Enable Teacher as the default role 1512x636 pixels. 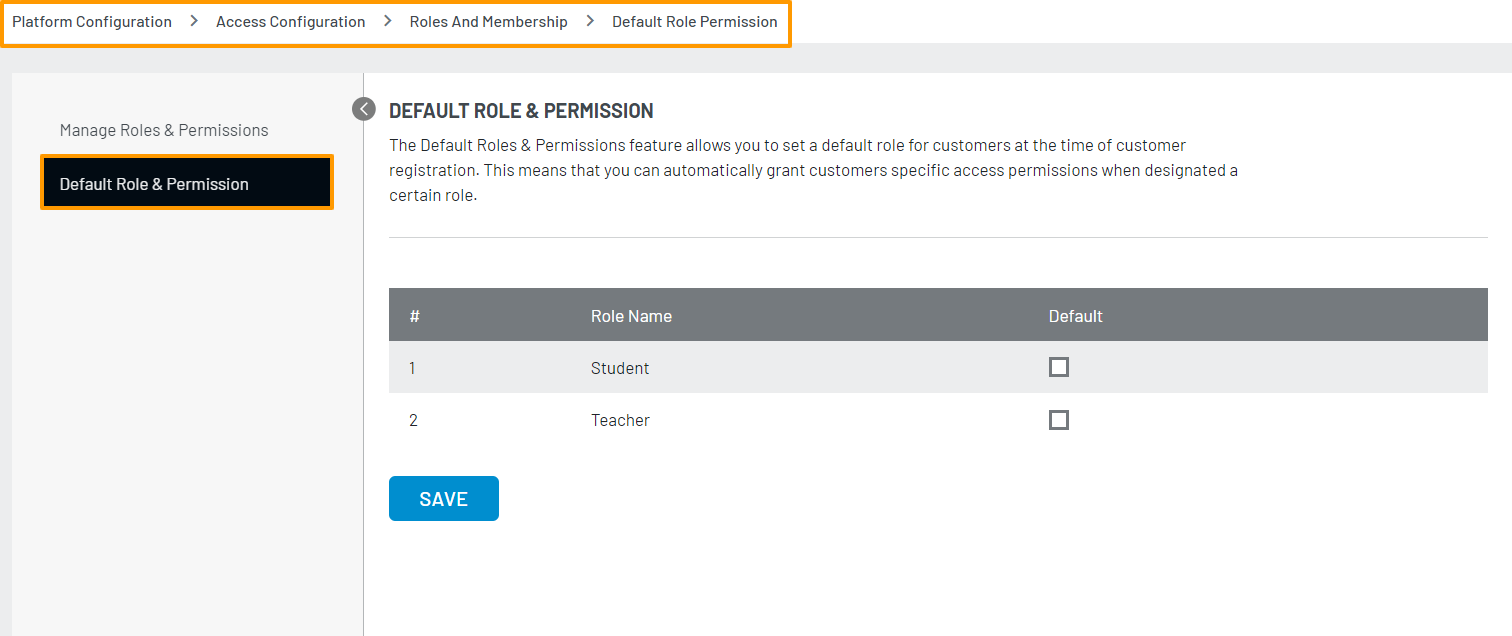coord(1058,420)
